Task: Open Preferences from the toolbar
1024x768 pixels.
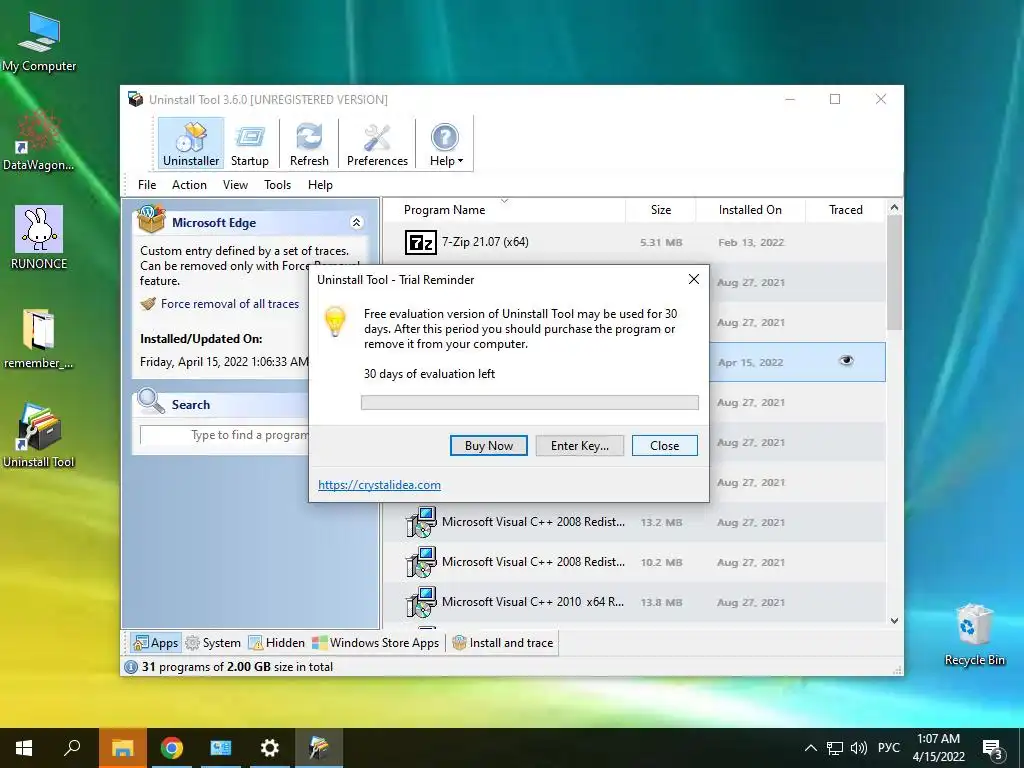Action: (x=377, y=144)
